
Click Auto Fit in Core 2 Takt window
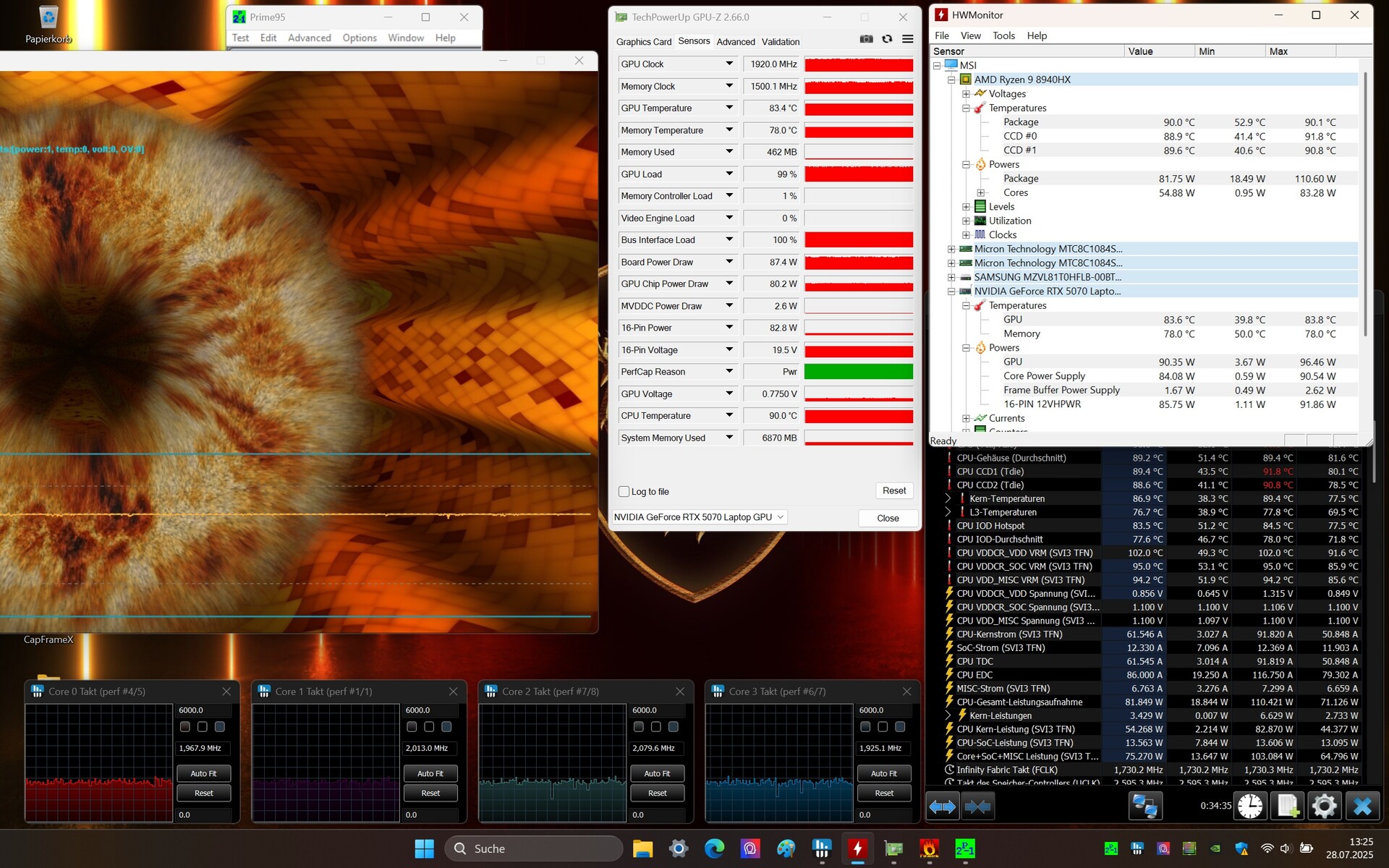[658, 773]
